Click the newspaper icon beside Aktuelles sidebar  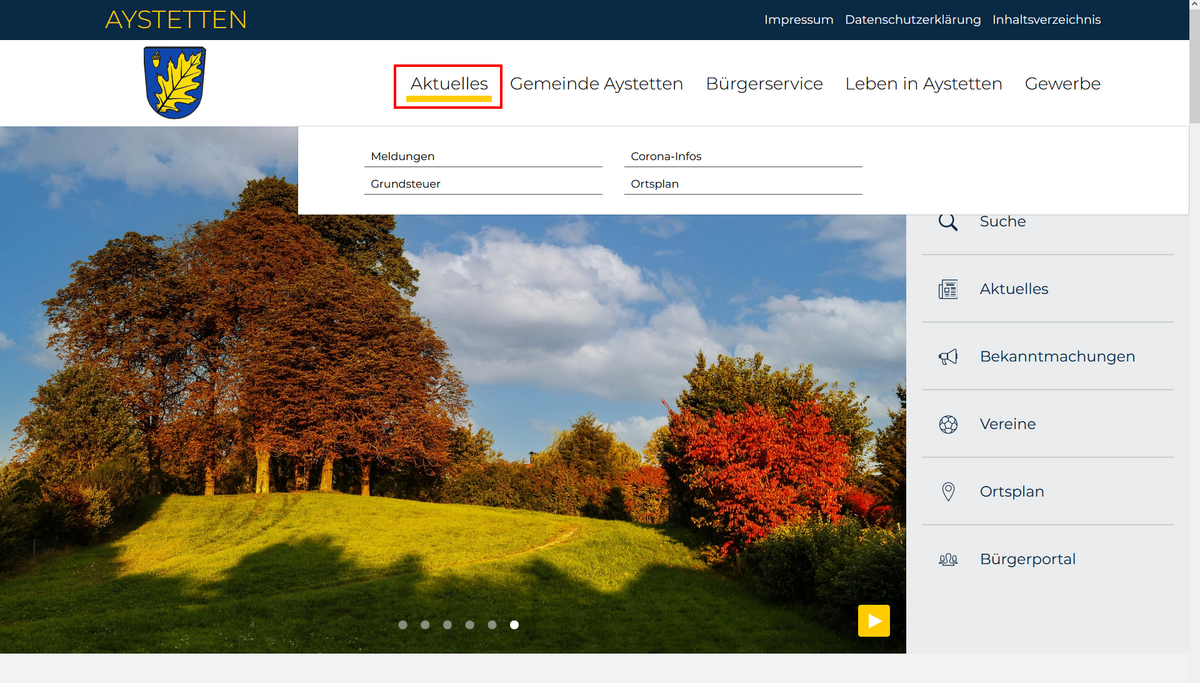[x=948, y=289]
